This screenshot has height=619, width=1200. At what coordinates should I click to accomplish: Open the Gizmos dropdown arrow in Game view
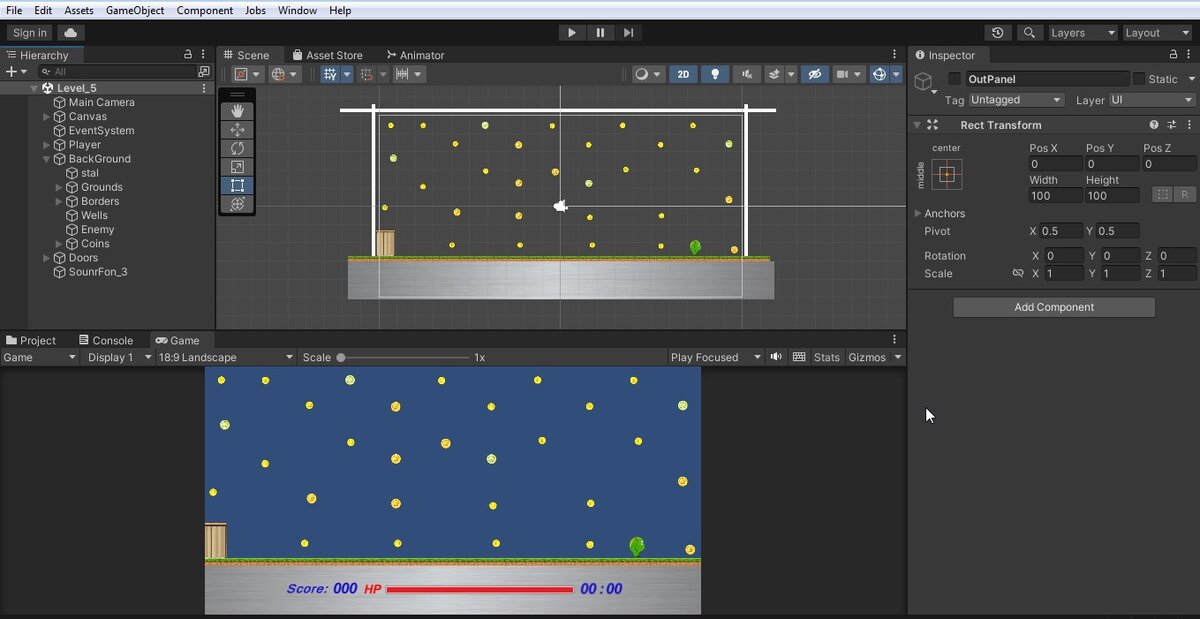point(898,357)
